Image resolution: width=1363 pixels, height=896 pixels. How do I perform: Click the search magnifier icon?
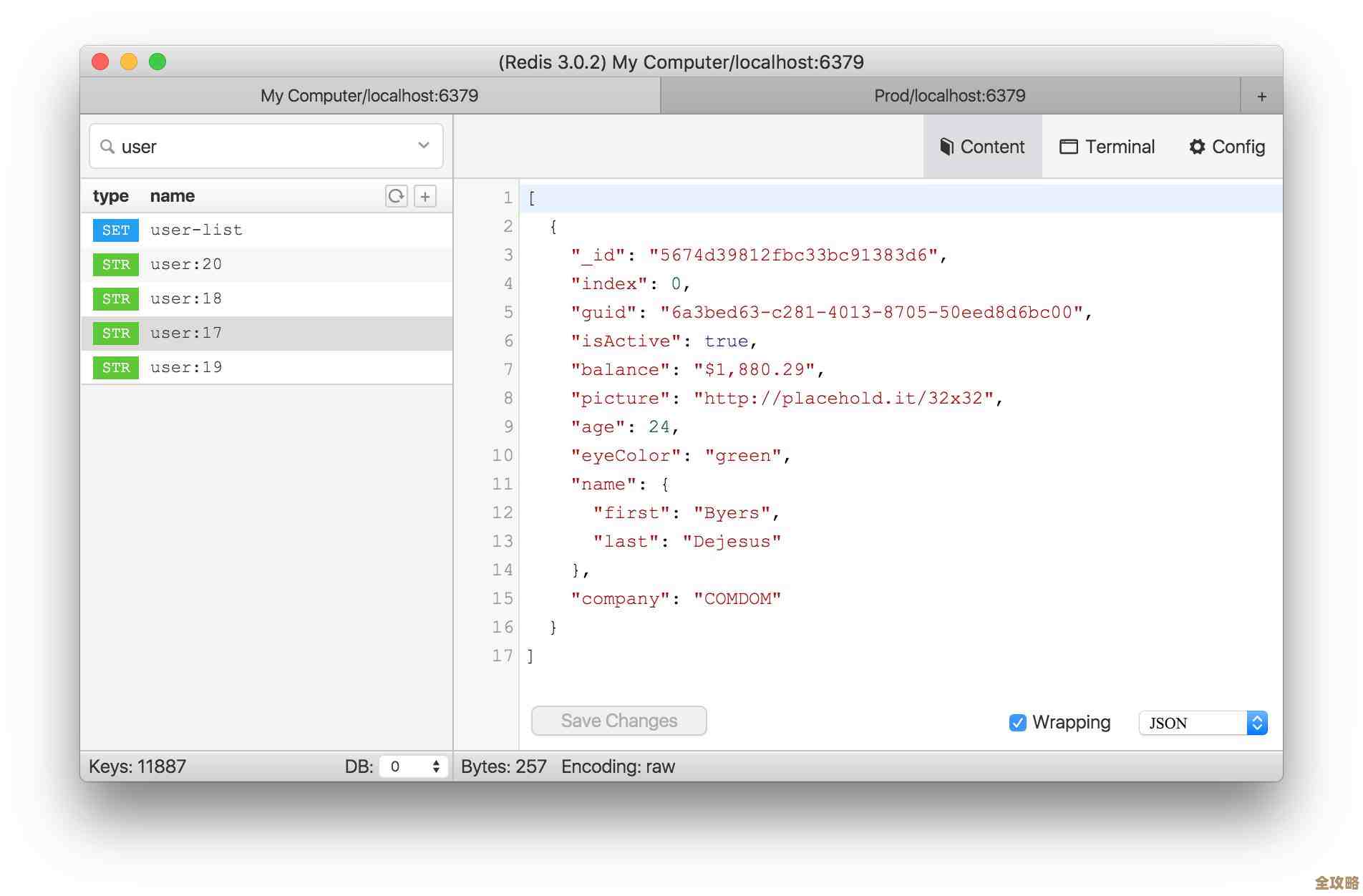point(107,147)
